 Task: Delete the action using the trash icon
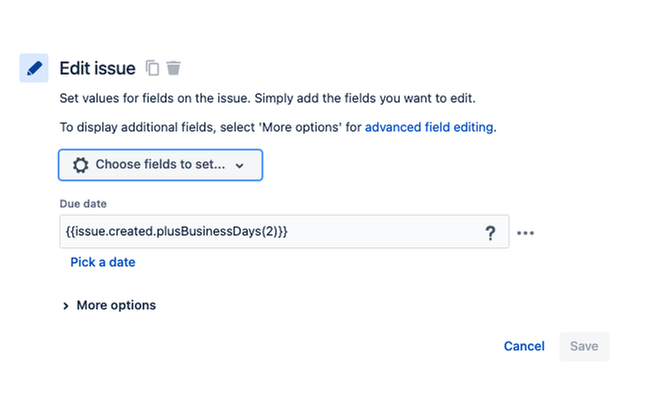tap(173, 68)
